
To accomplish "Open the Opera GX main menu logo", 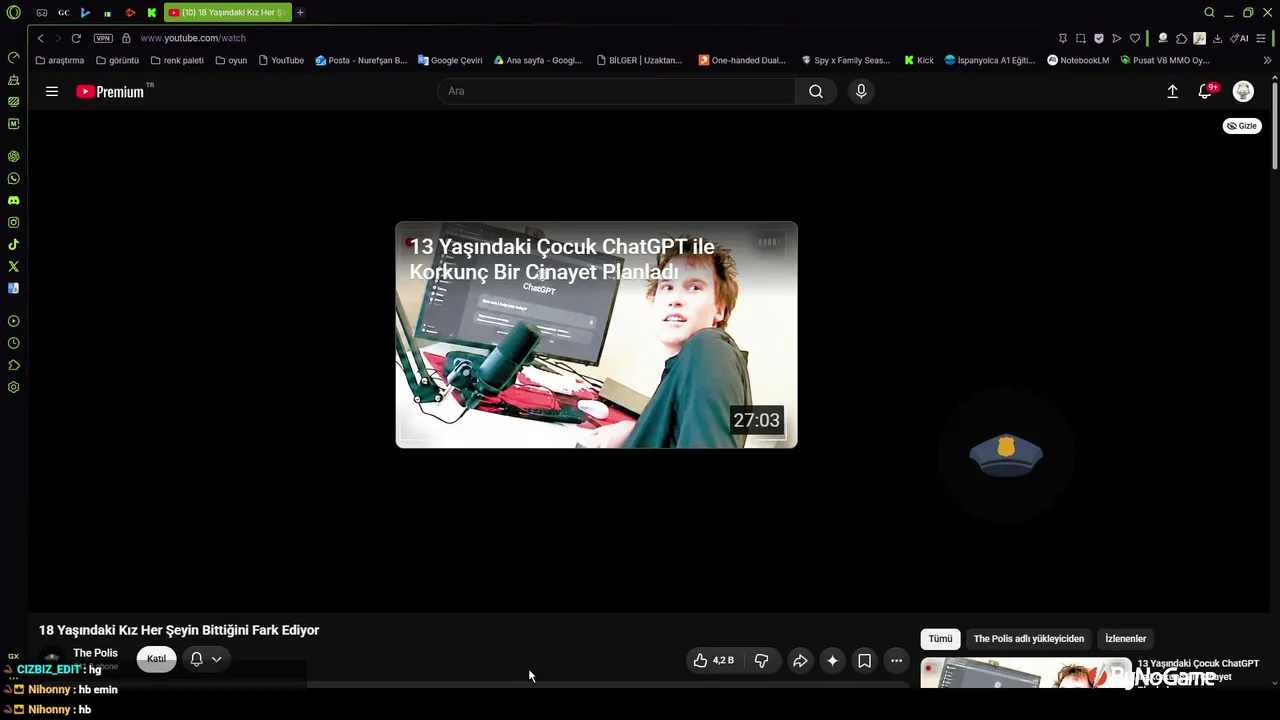I will (x=14, y=13).
